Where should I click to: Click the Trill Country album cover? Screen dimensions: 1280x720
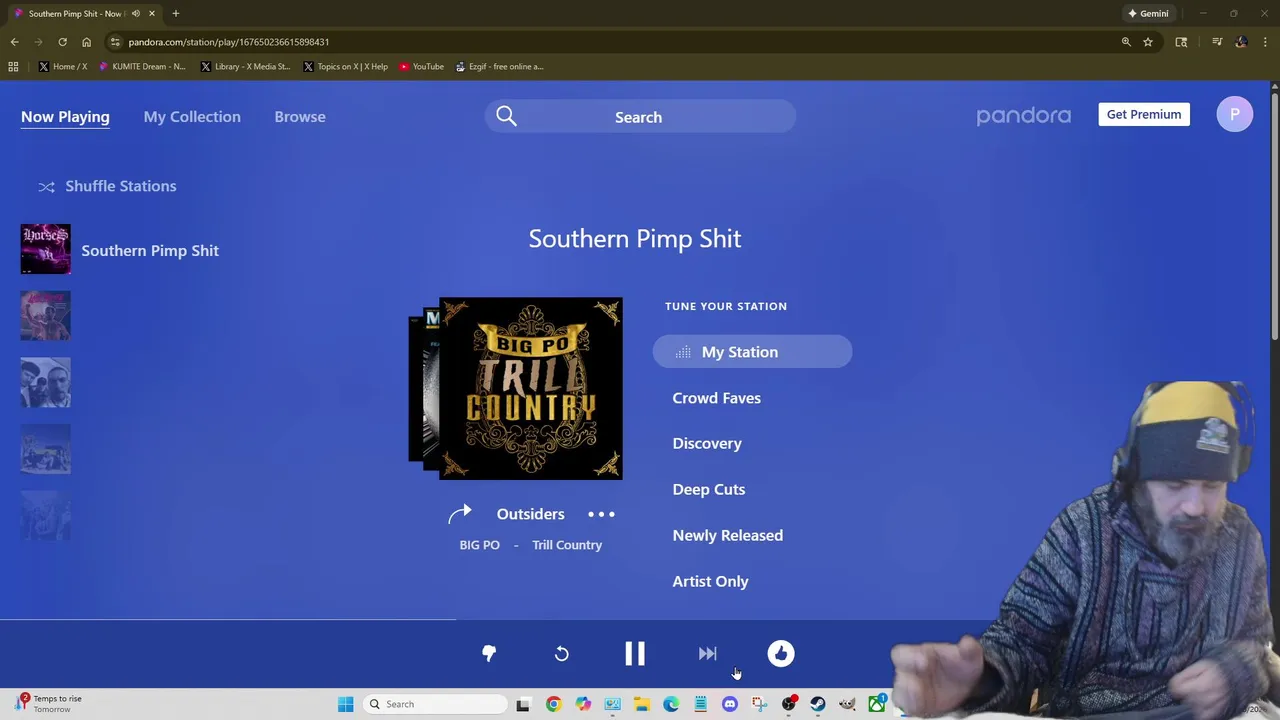(x=530, y=388)
